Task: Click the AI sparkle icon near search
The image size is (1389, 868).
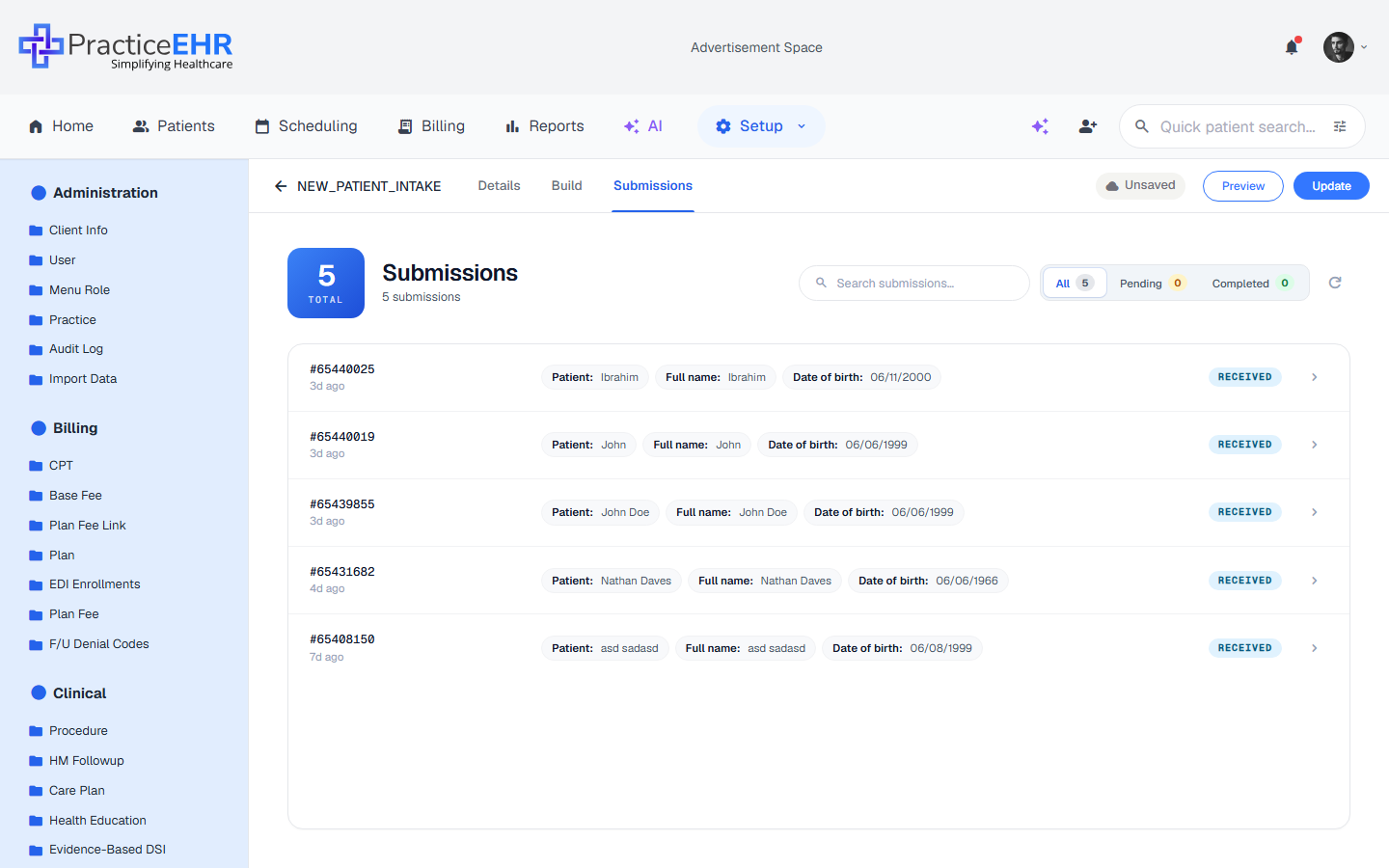Action: coord(1040,126)
